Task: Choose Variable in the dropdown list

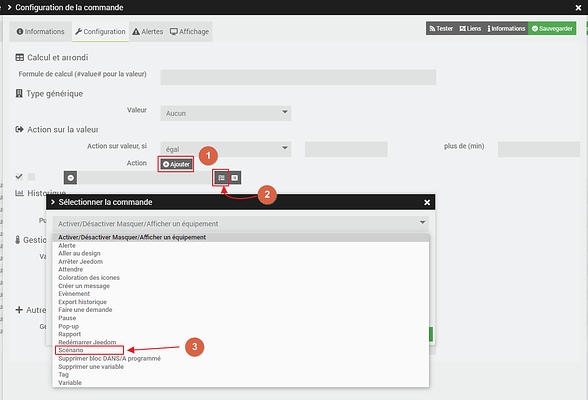Action: 70,383
